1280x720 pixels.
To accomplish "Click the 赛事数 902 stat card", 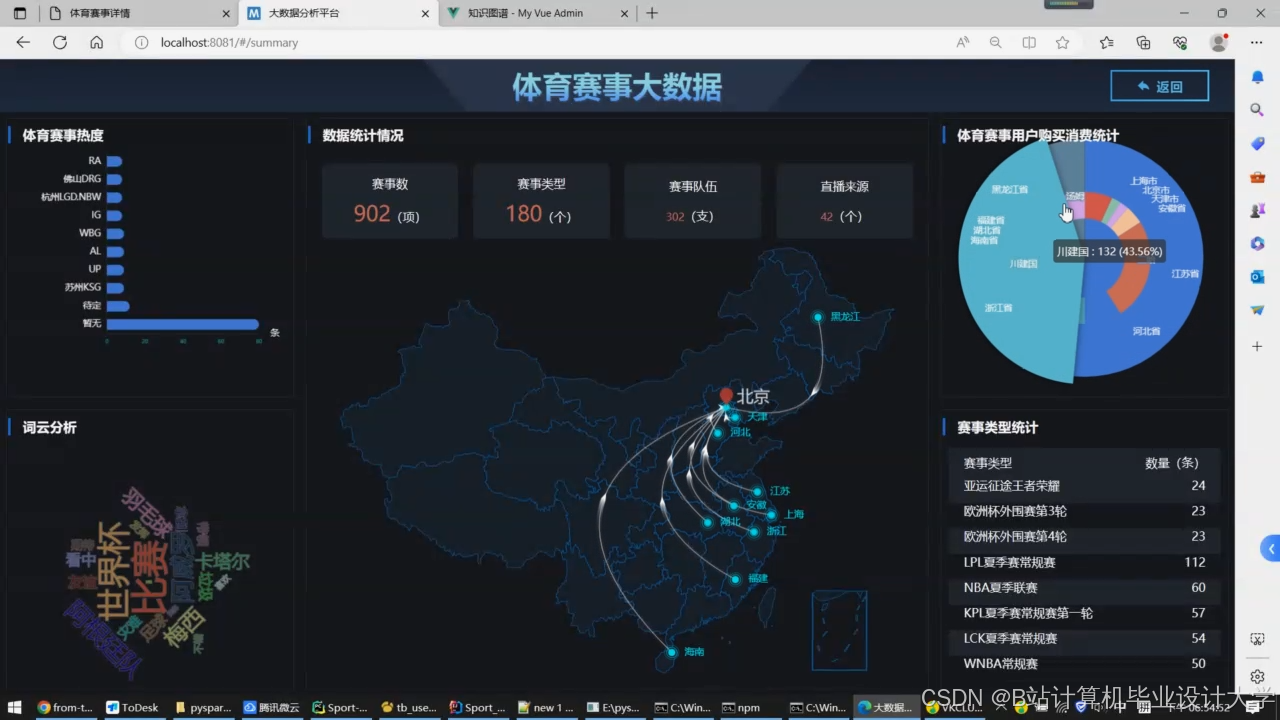I will pyautogui.click(x=390, y=201).
